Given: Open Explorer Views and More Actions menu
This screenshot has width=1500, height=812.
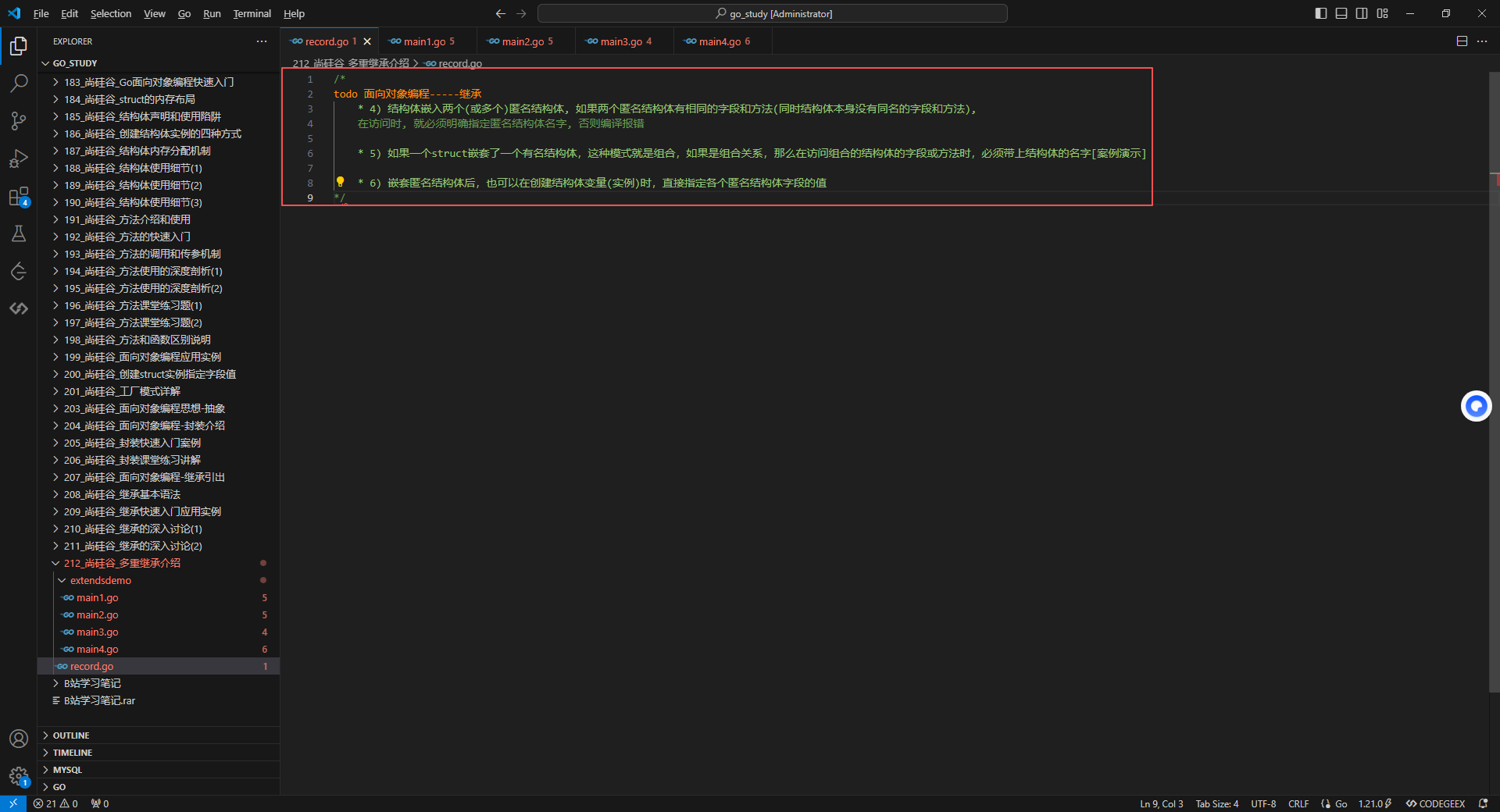Looking at the screenshot, I should point(262,41).
